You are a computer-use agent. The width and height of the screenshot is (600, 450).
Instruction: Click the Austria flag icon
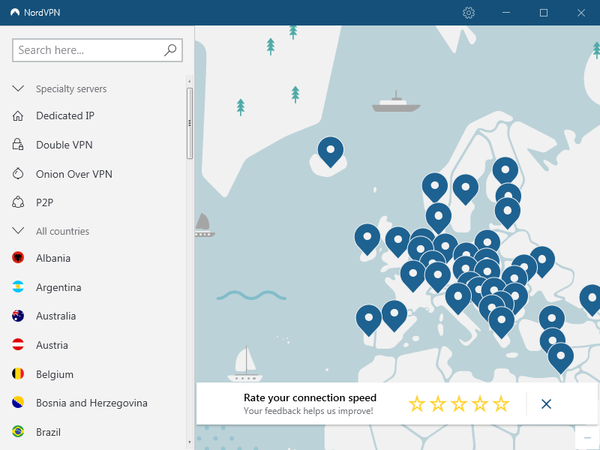(18, 344)
